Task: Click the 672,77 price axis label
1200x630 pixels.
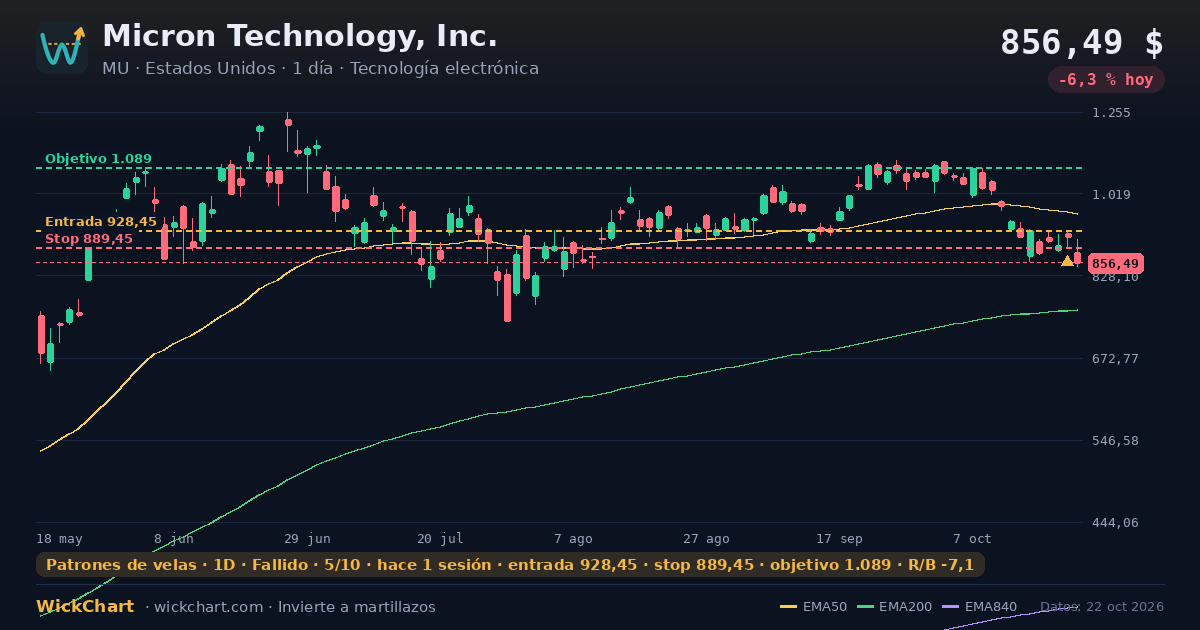Action: (1115, 359)
